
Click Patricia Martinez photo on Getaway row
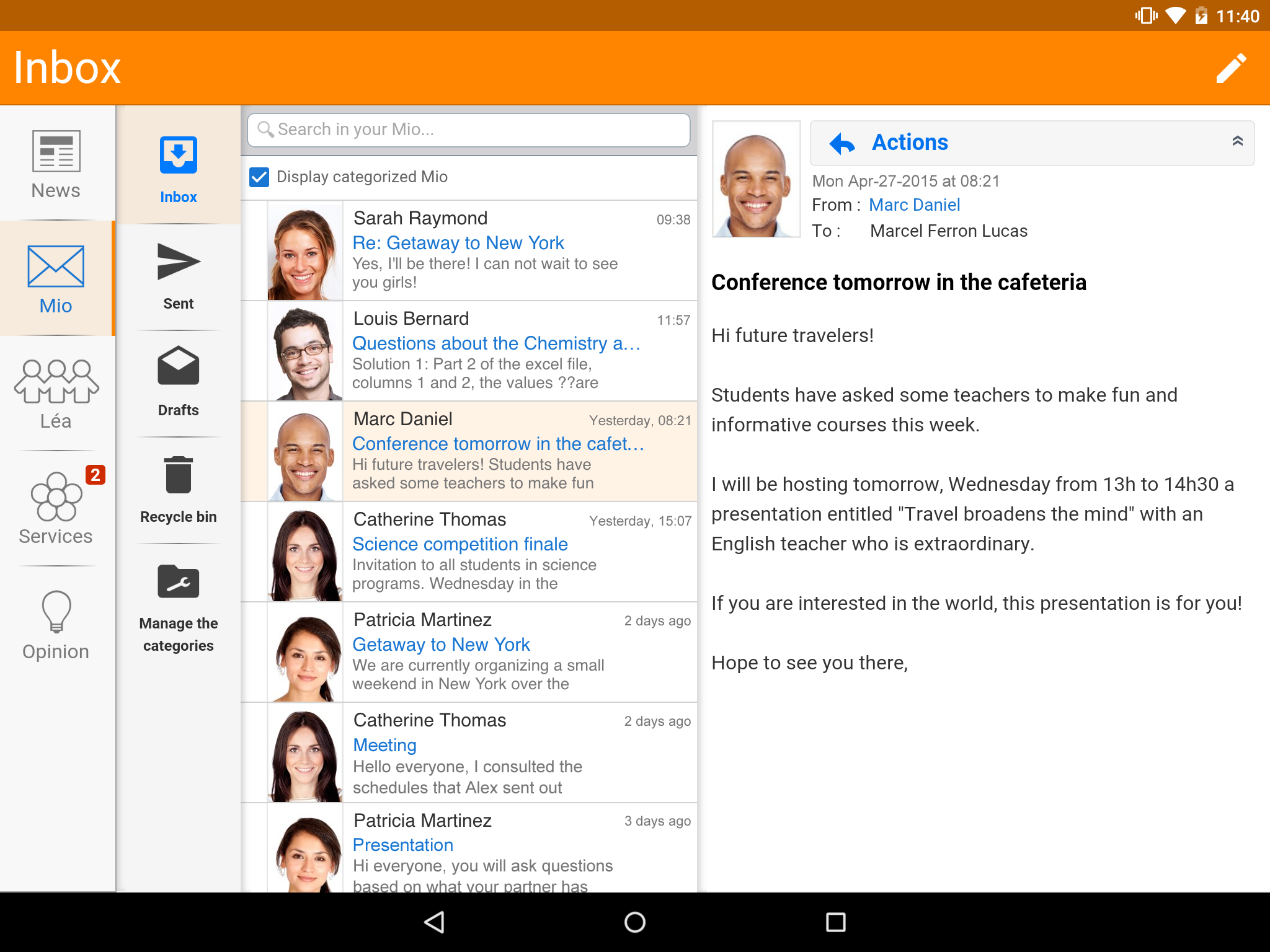[304, 653]
